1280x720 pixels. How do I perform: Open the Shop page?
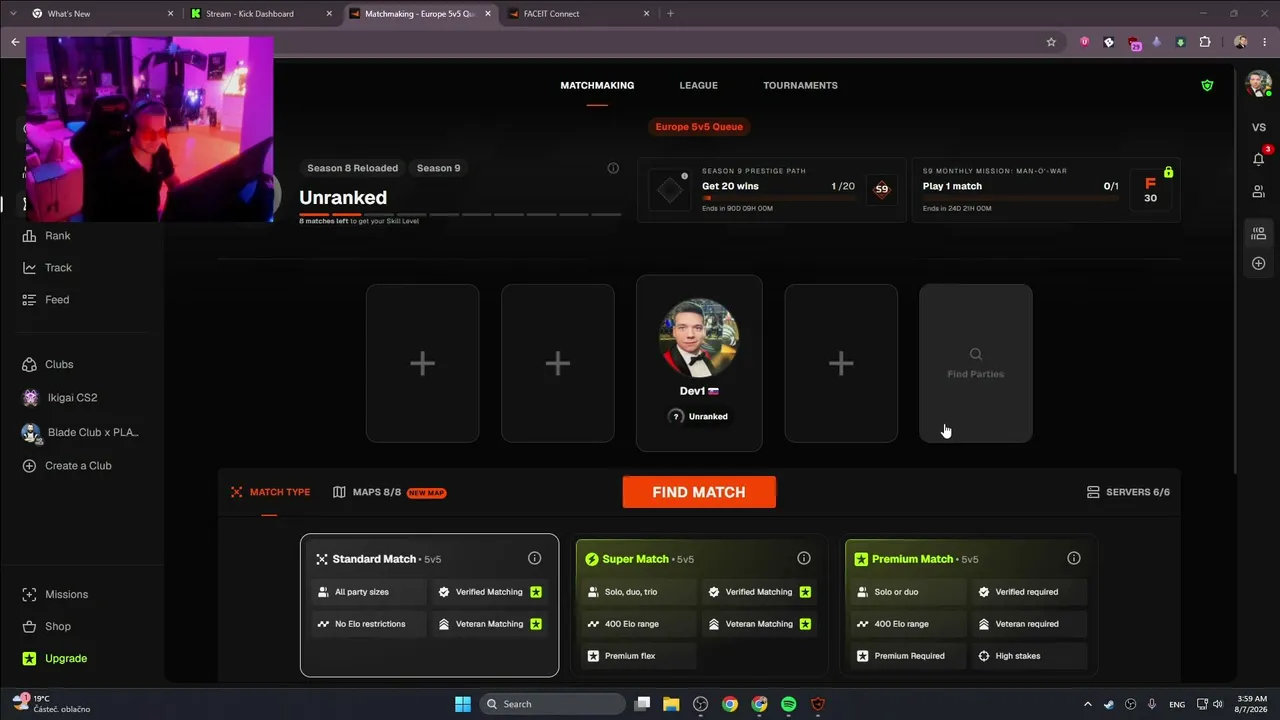tap(46, 627)
